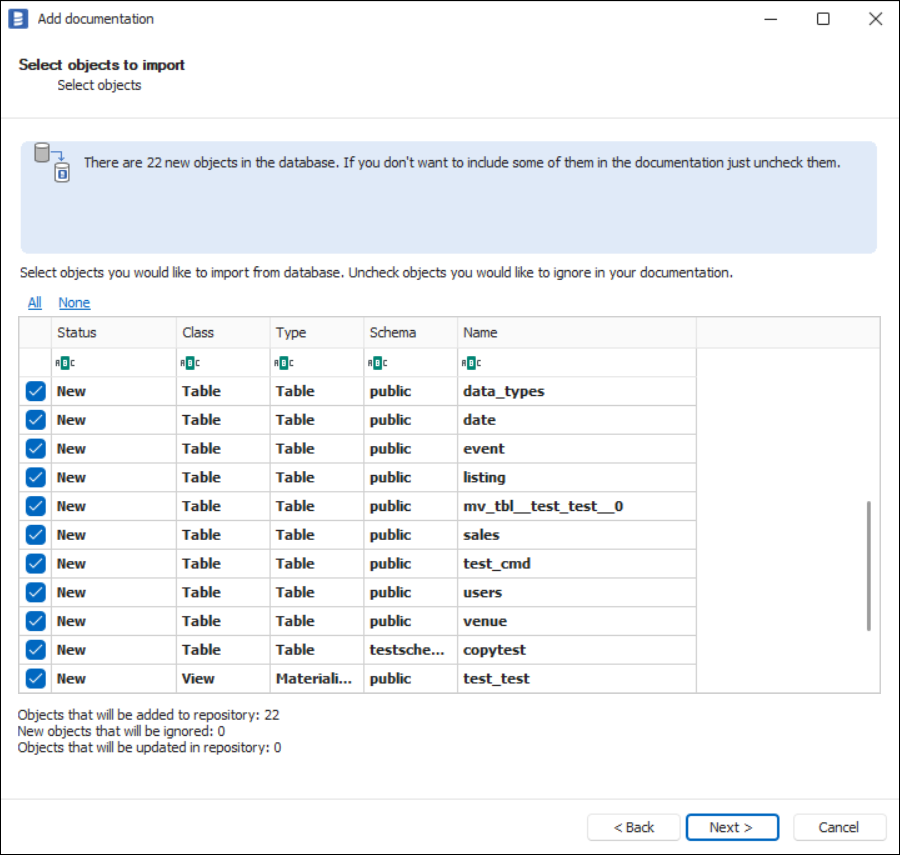The height and width of the screenshot is (855, 900).
Task: Click the Status column filter icon
Action: point(65,363)
